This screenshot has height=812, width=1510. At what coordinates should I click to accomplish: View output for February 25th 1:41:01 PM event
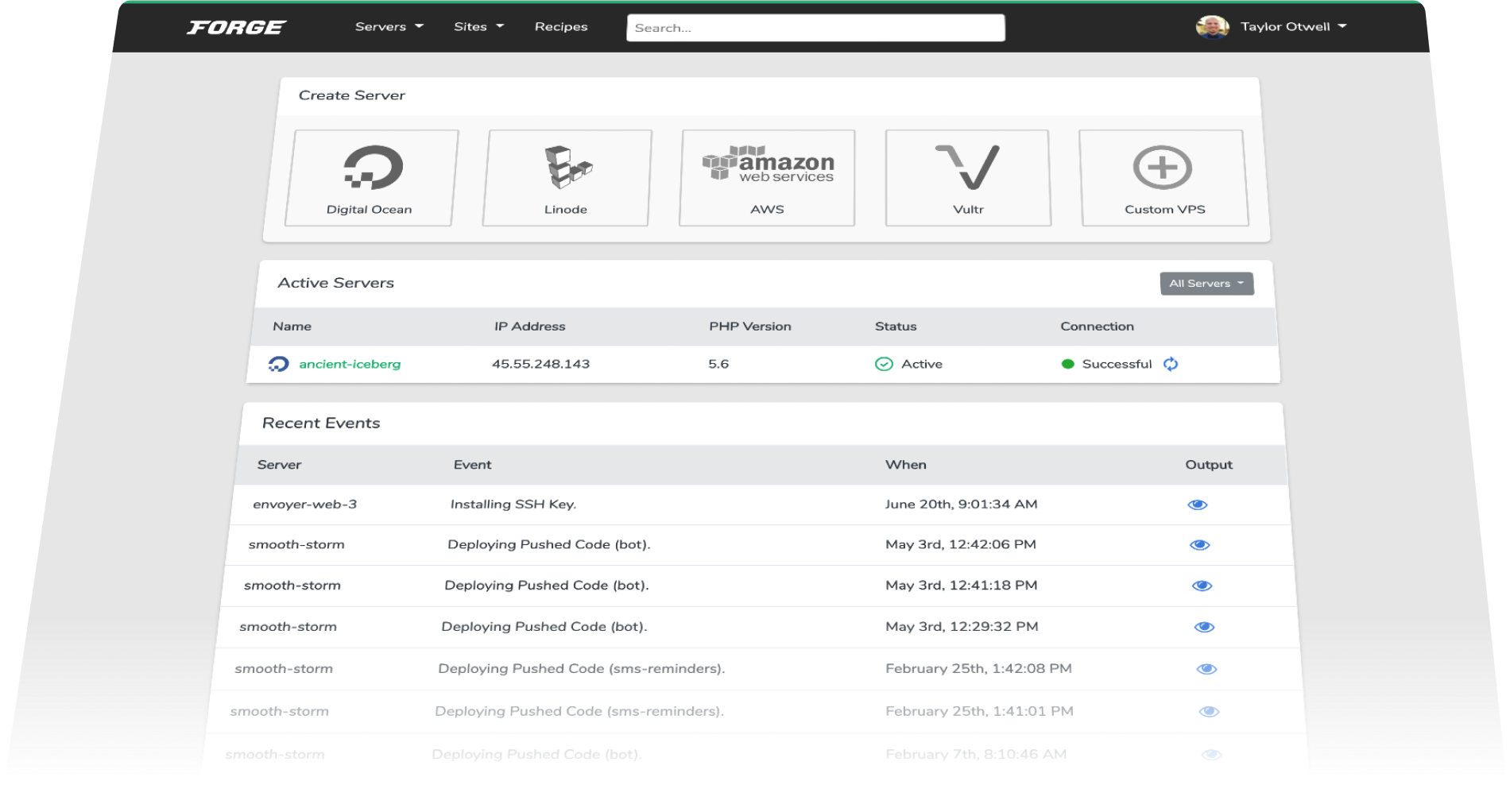tap(1210, 712)
